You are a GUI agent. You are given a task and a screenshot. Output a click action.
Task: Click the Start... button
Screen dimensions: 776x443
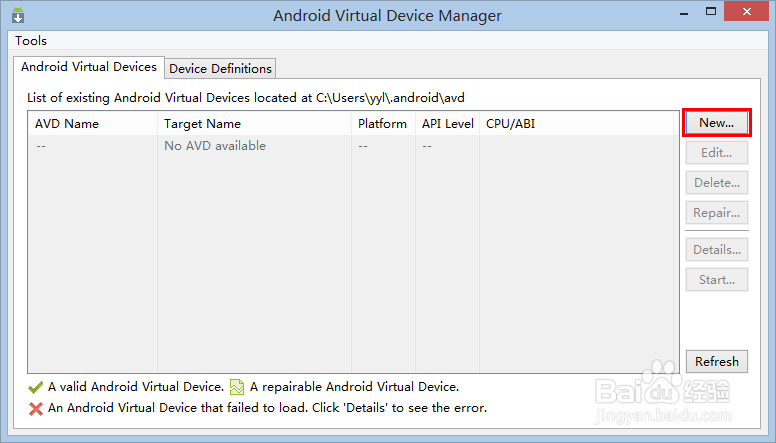pyautogui.click(x=716, y=280)
